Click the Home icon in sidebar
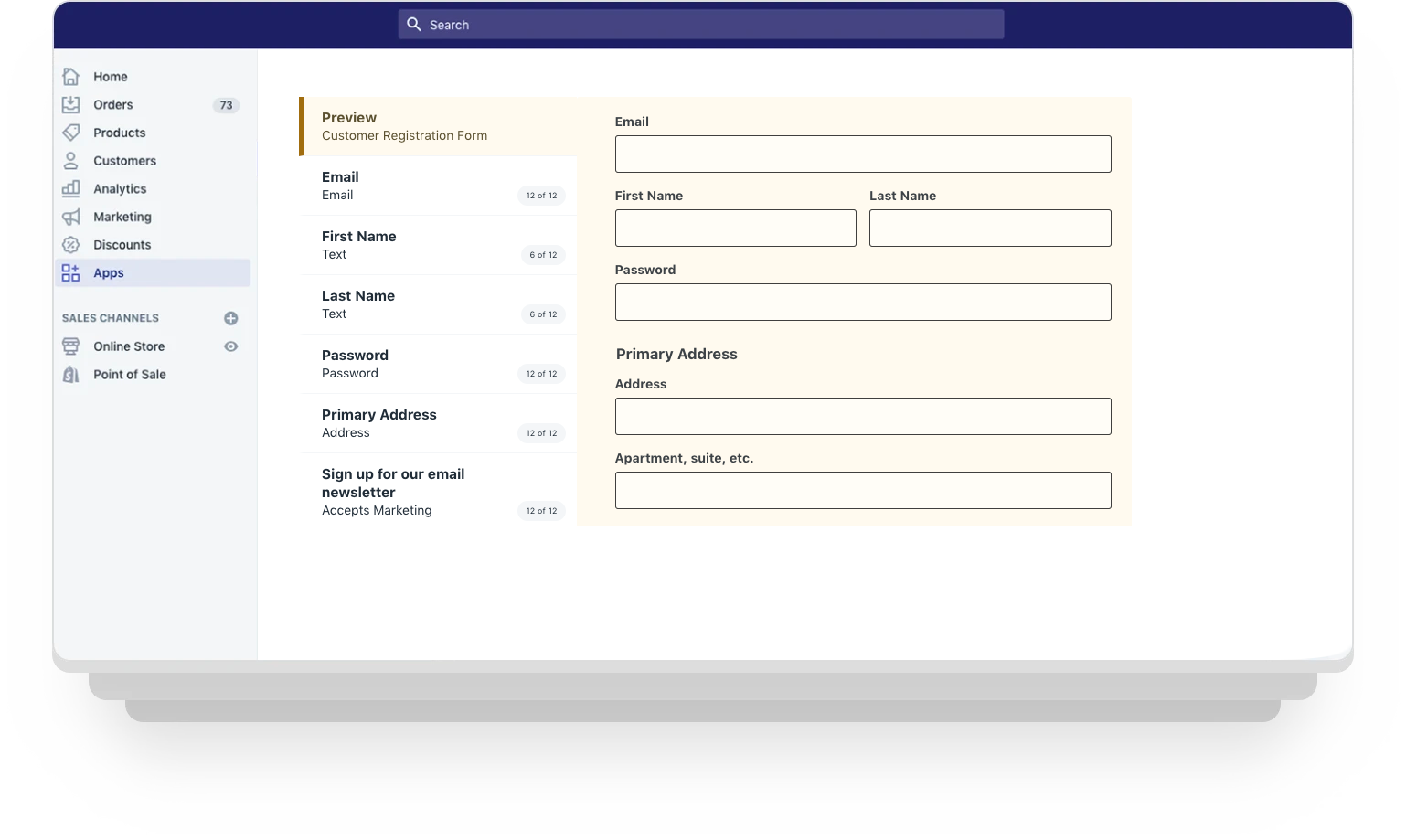Viewport: 1406px width, 840px height. pyautogui.click(x=70, y=77)
